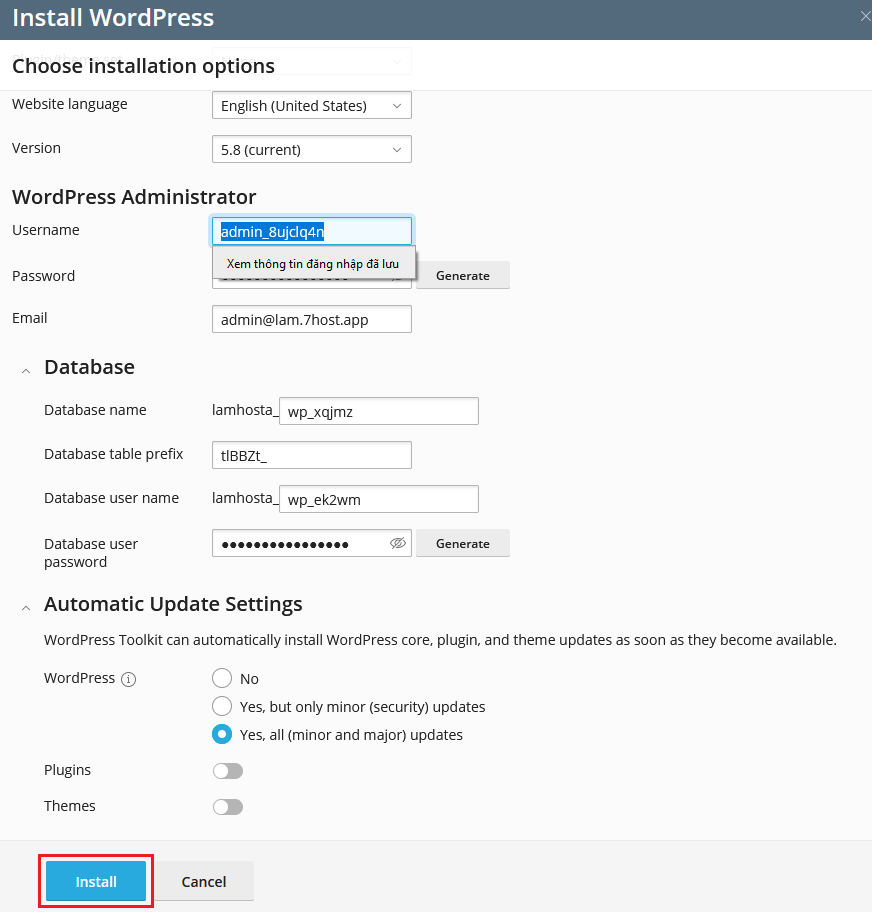Open the Version dropdown
The width and height of the screenshot is (872, 912).
tap(312, 149)
